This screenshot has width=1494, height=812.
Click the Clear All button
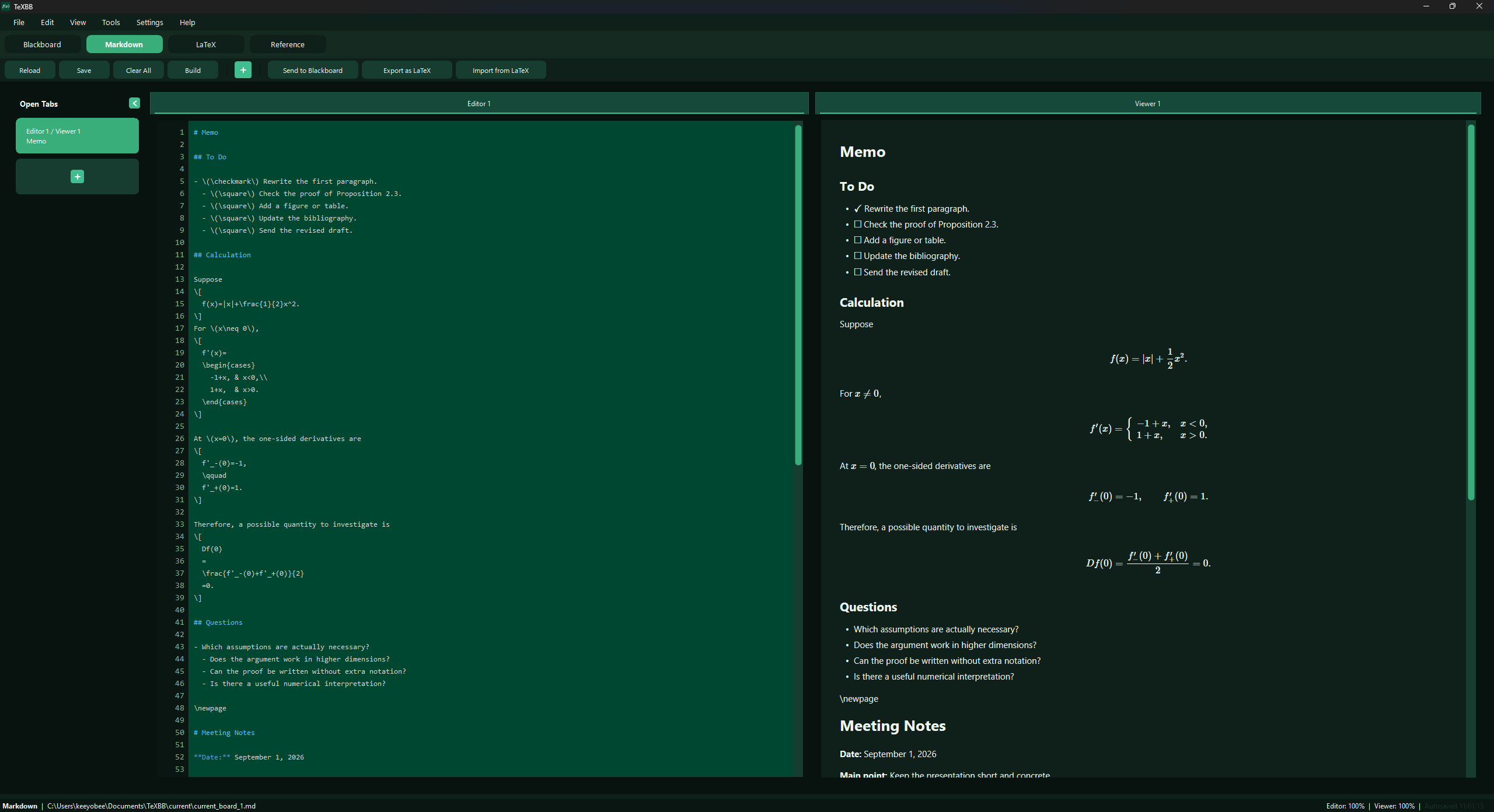[138, 70]
